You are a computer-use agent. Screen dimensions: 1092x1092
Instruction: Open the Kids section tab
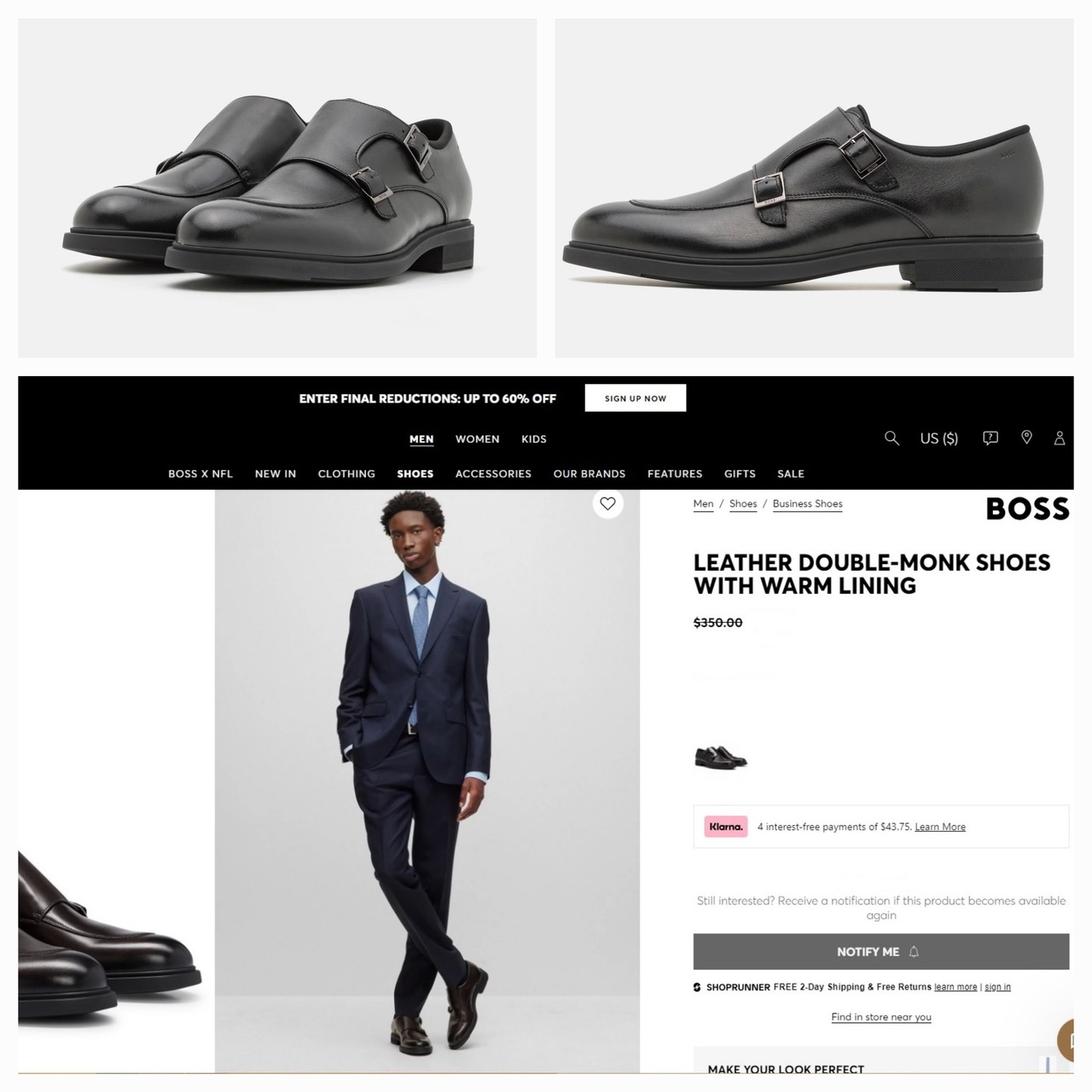pyautogui.click(x=534, y=439)
